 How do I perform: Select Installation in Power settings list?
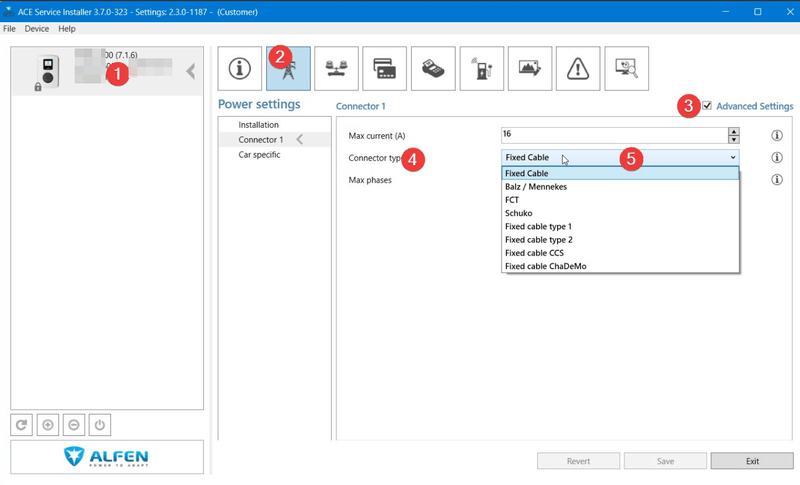[258, 124]
